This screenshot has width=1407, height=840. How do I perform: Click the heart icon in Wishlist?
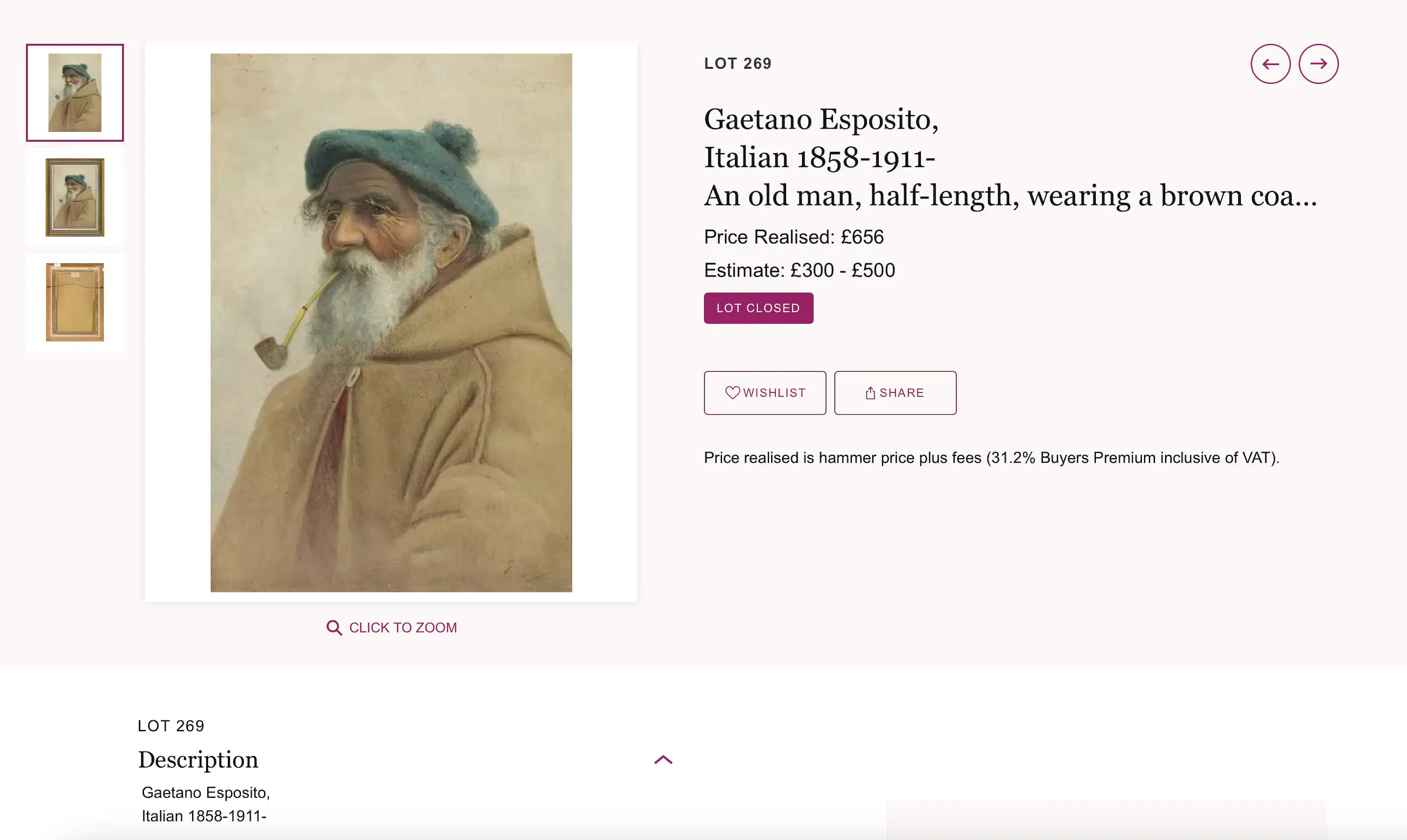point(732,393)
